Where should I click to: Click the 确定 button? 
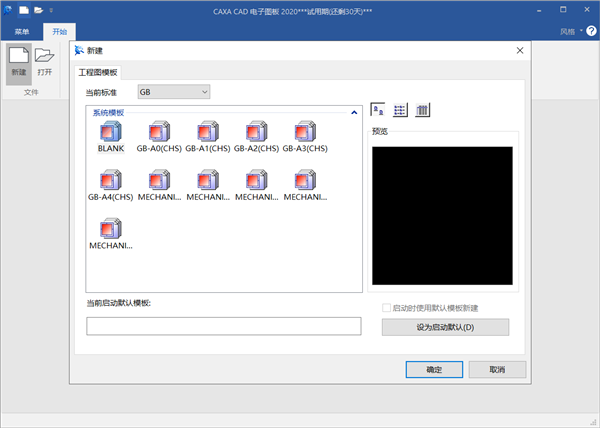pos(434,369)
